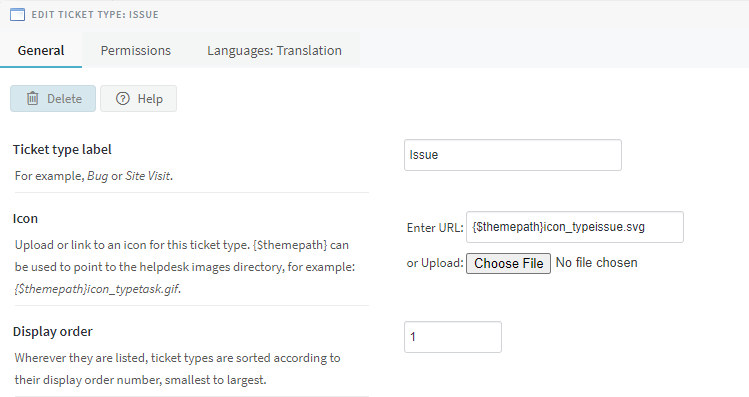This screenshot has width=749, height=397.
Task: Click the 'Icon' section heading
Action: (x=25, y=219)
